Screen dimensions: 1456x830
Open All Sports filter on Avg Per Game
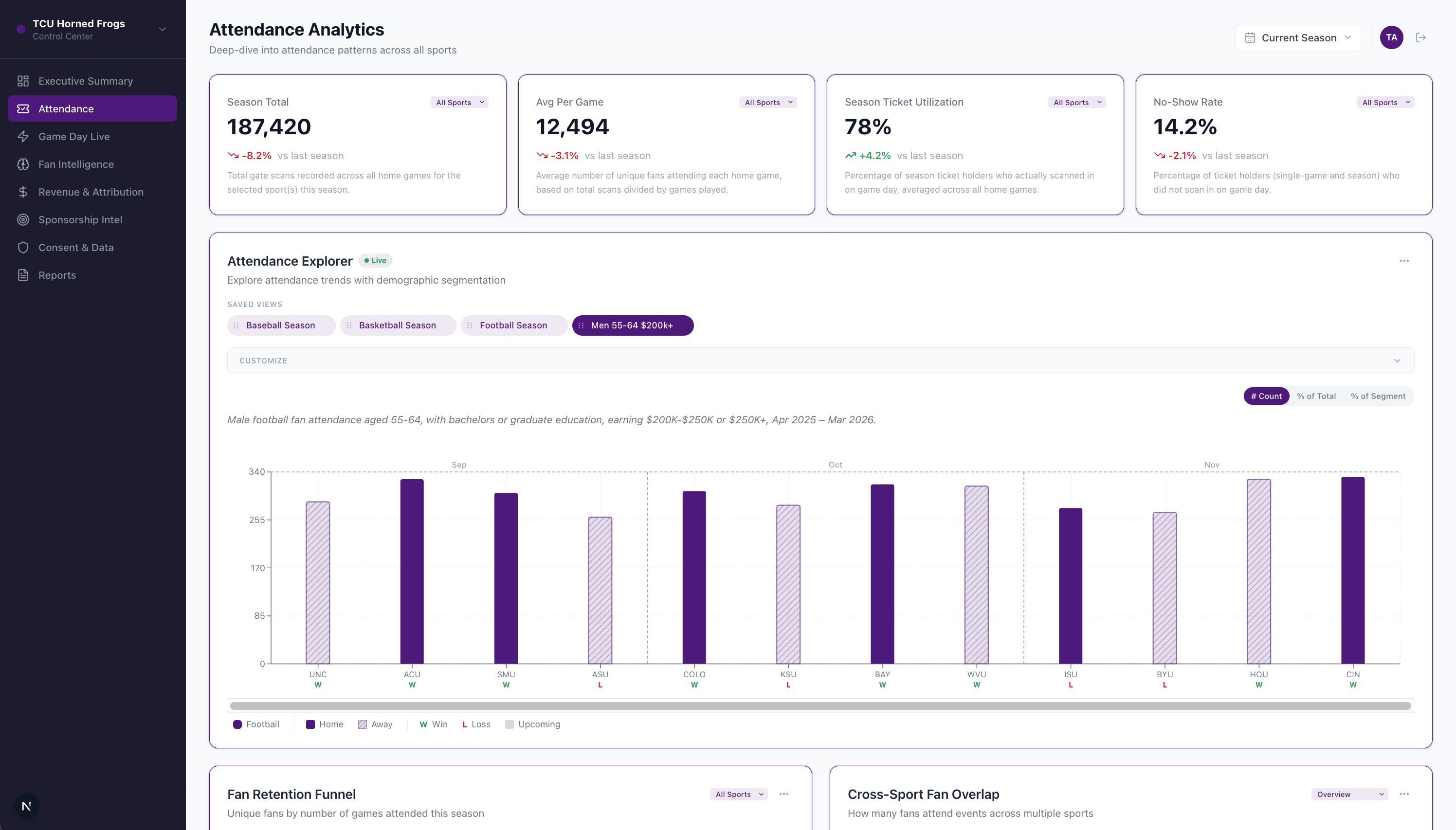(x=768, y=103)
